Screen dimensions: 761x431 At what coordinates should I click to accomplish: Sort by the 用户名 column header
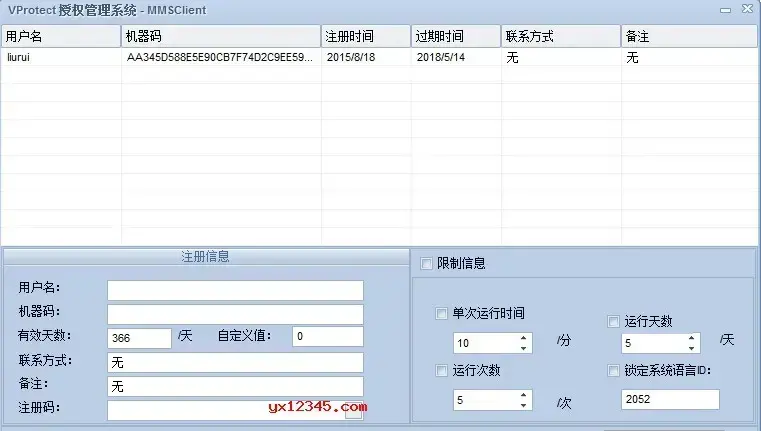click(x=61, y=36)
